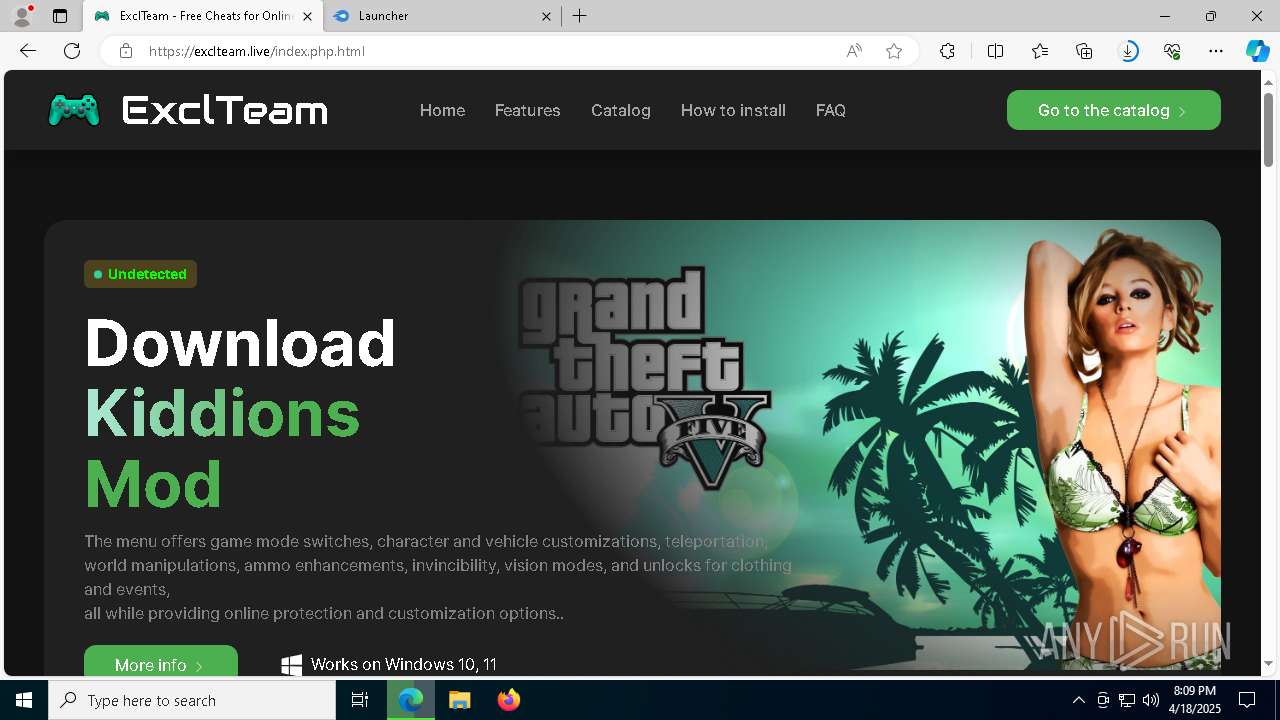Image resolution: width=1280 pixels, height=720 pixels.
Task: Click the Works on Windows 10, 11 text
Action: (403, 664)
